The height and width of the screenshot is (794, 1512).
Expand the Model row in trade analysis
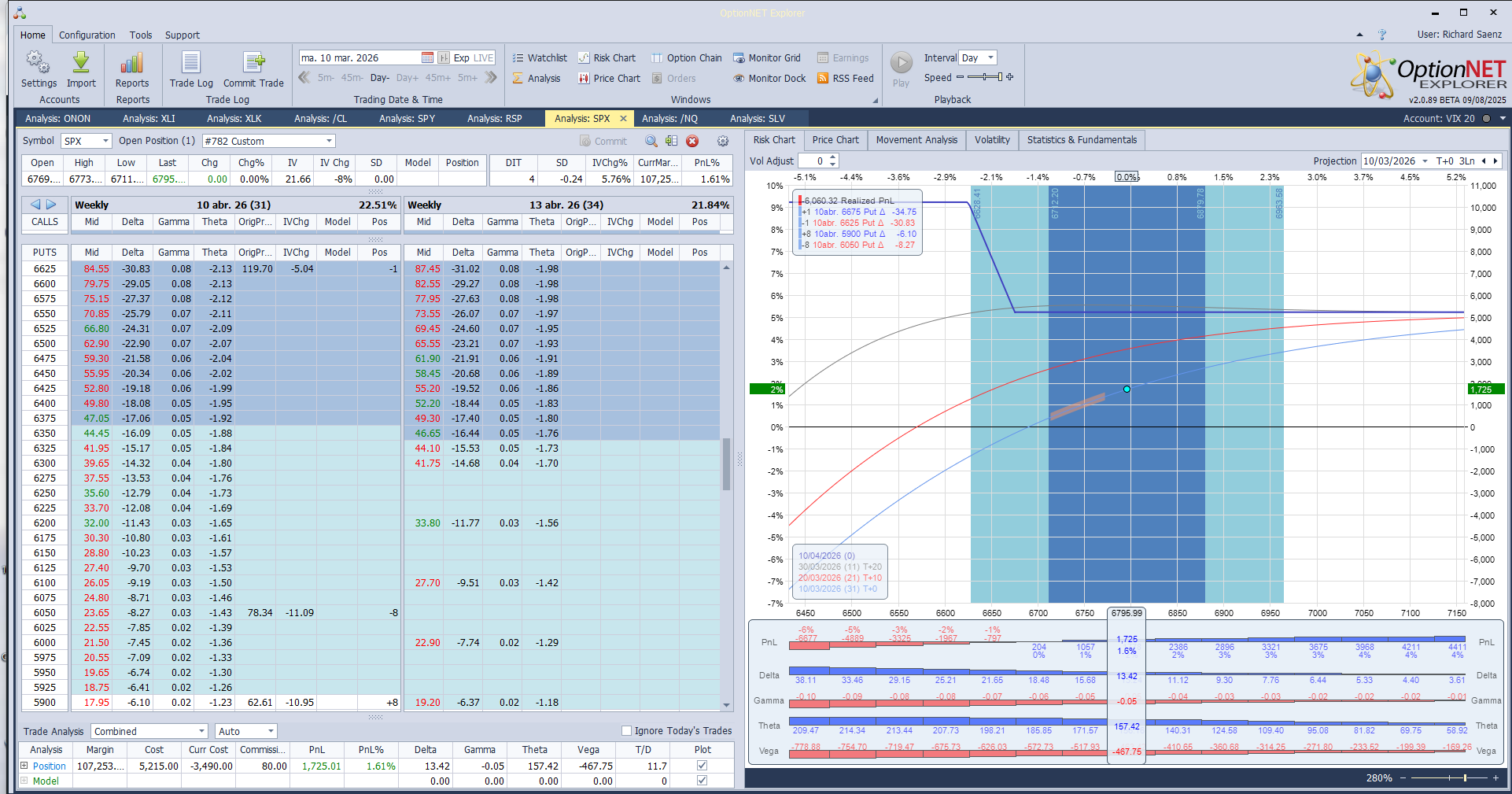pos(24,781)
